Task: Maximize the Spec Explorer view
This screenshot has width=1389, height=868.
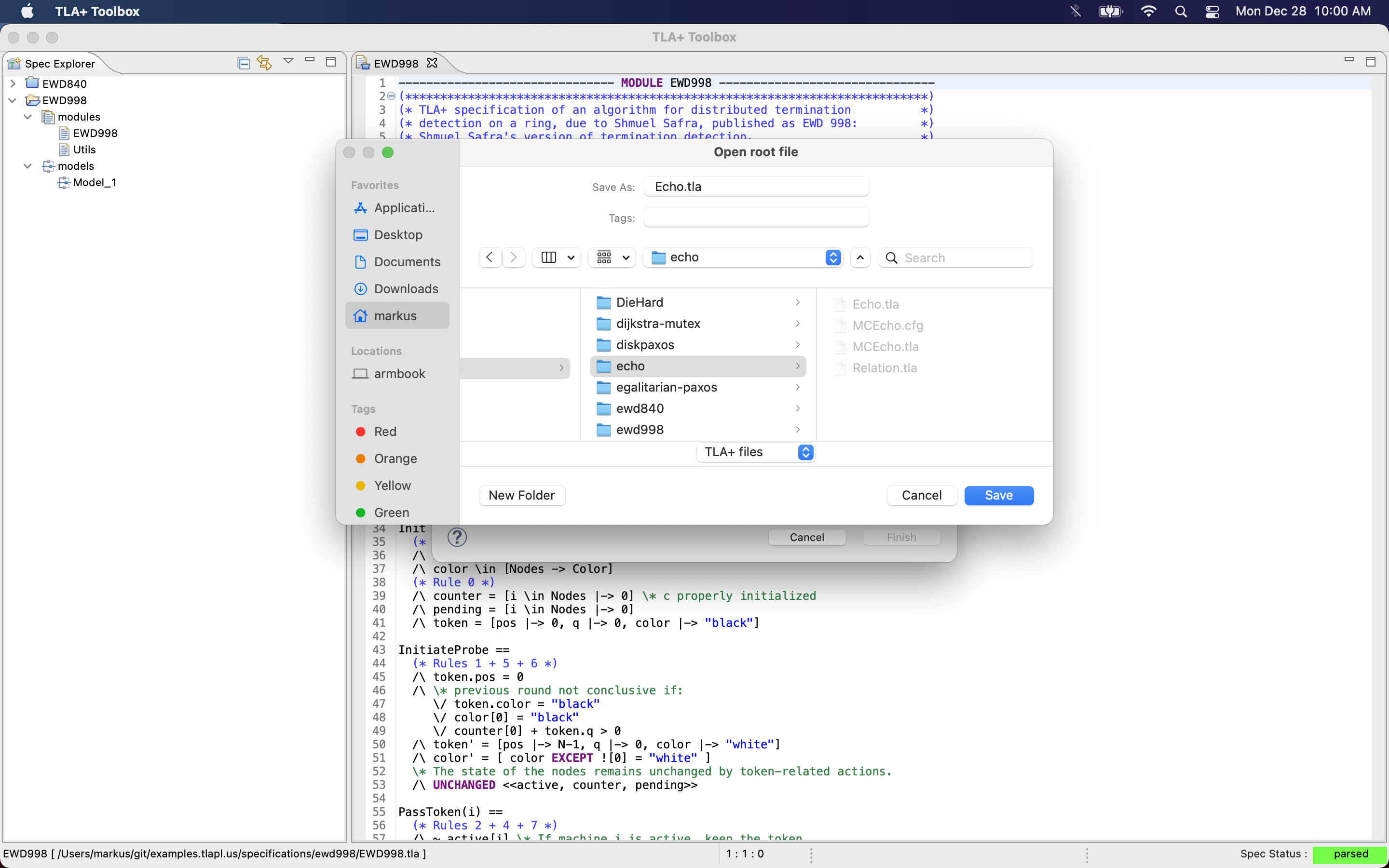Action: coord(331,61)
